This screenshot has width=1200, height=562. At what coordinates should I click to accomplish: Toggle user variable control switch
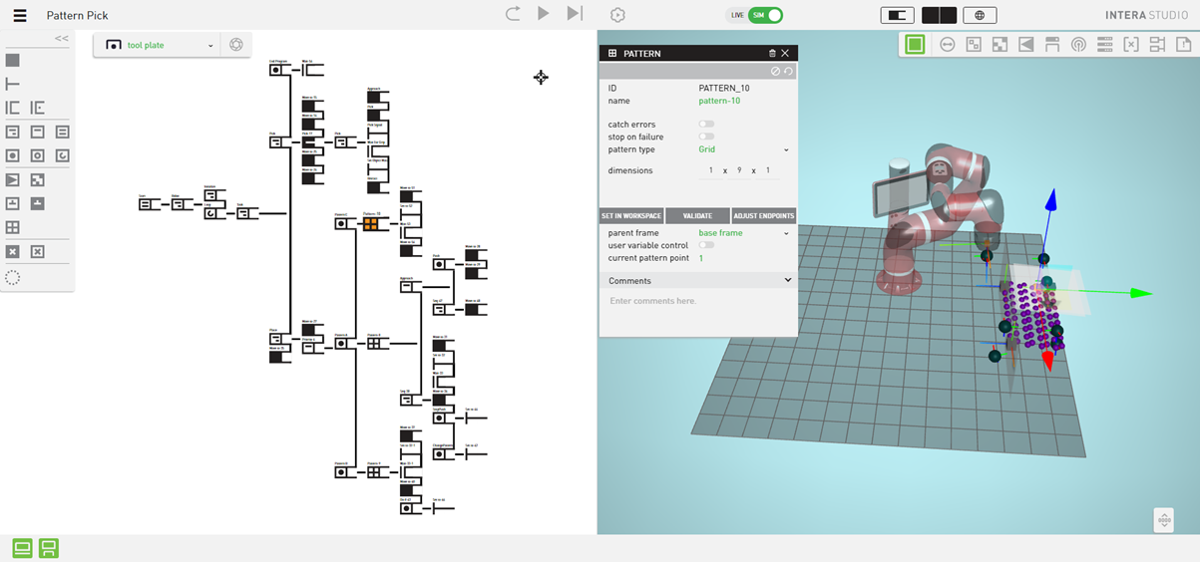[x=706, y=245]
